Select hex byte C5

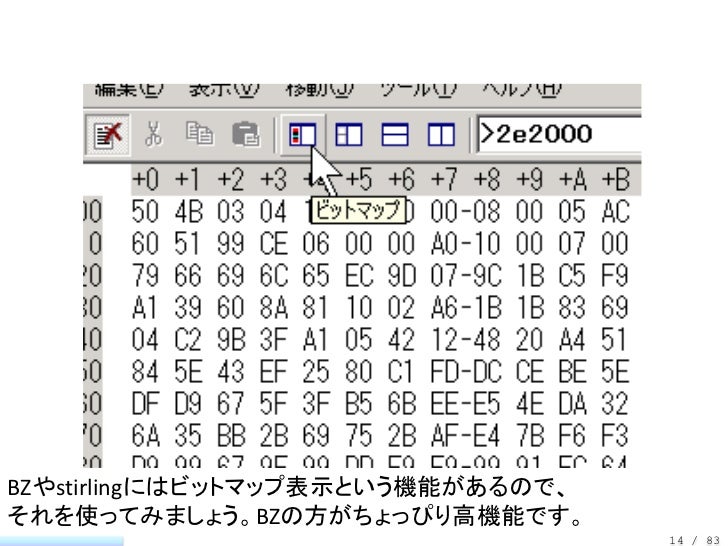(572, 275)
